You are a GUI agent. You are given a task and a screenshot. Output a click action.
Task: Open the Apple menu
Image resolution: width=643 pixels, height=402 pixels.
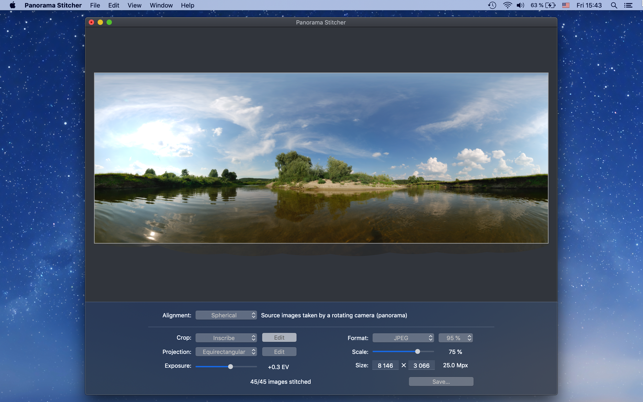[x=12, y=5]
